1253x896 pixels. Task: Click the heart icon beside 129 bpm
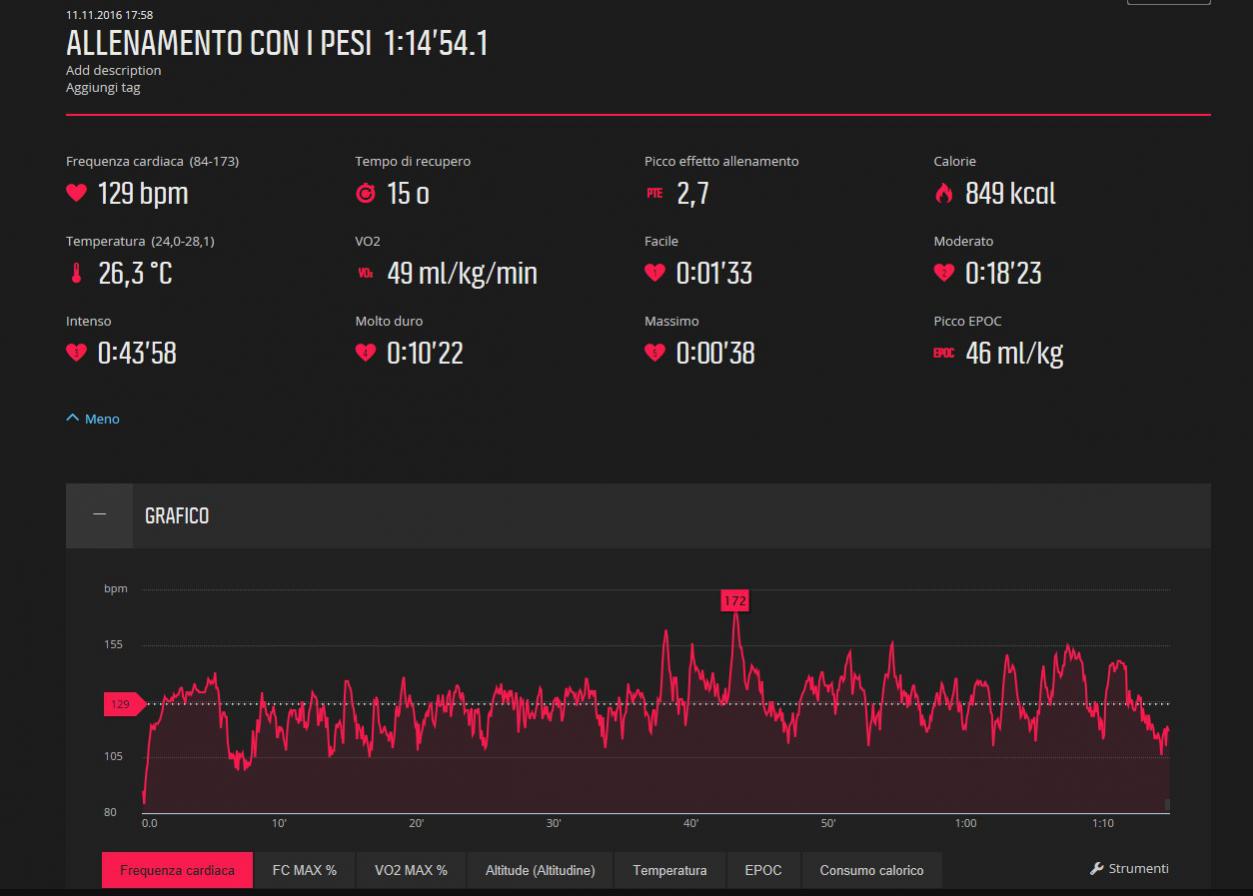pos(76,193)
